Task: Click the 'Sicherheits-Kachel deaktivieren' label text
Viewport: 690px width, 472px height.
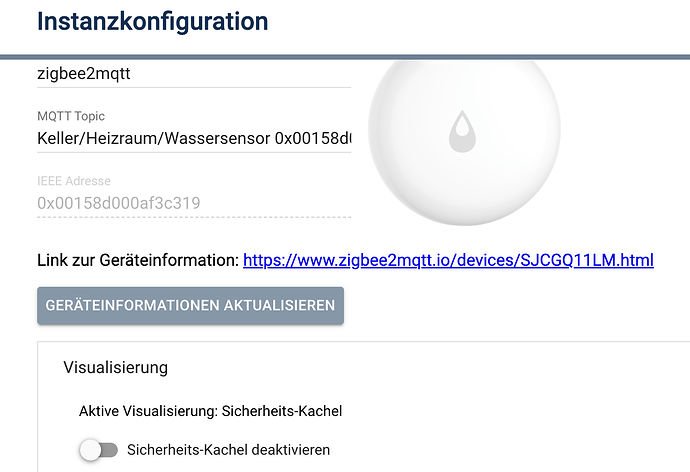Action: (228, 450)
